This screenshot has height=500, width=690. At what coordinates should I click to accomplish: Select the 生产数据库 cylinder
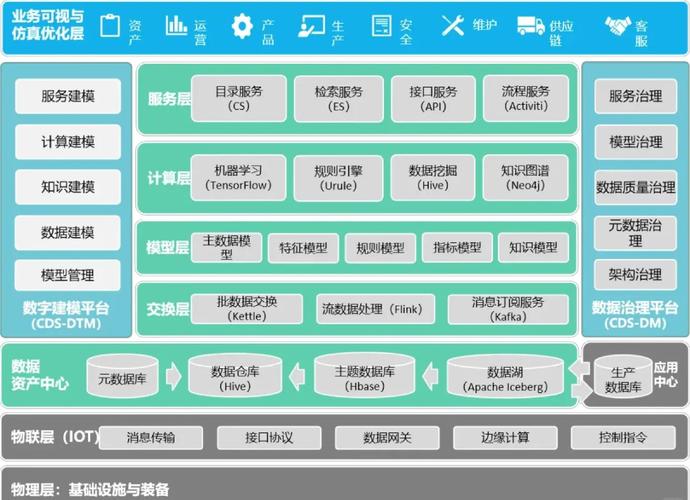[x=623, y=377]
